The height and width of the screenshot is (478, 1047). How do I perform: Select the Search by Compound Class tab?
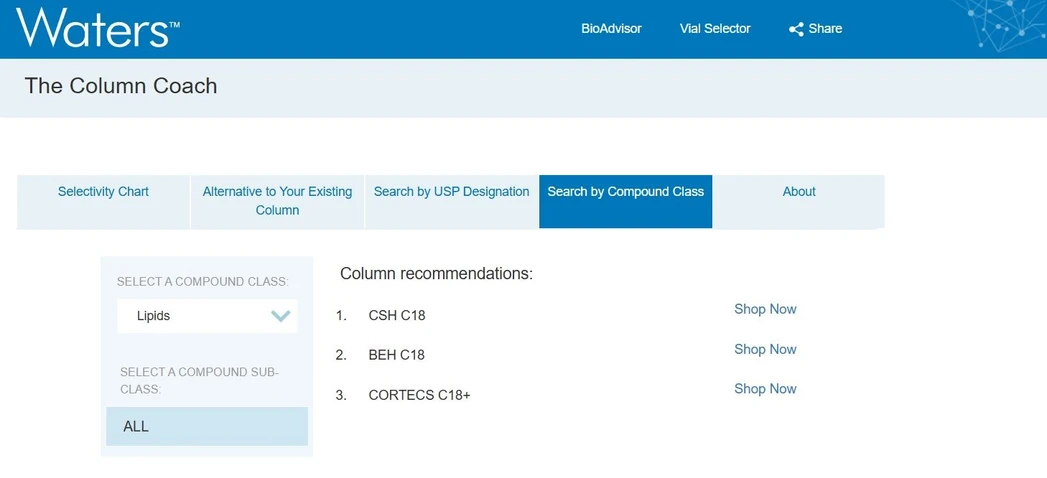point(626,202)
